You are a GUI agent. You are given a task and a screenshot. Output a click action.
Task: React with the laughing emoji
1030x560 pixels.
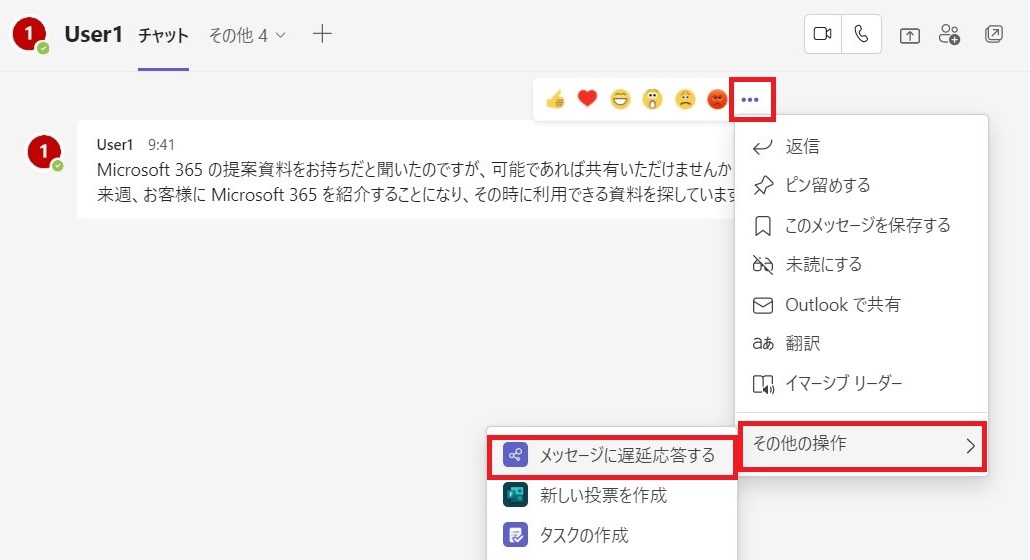(x=619, y=100)
